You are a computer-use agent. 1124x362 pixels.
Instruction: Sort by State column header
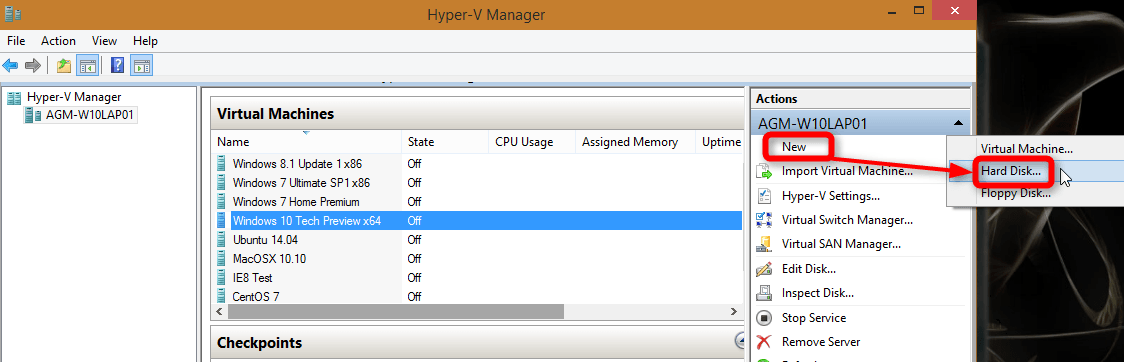pyautogui.click(x=445, y=142)
